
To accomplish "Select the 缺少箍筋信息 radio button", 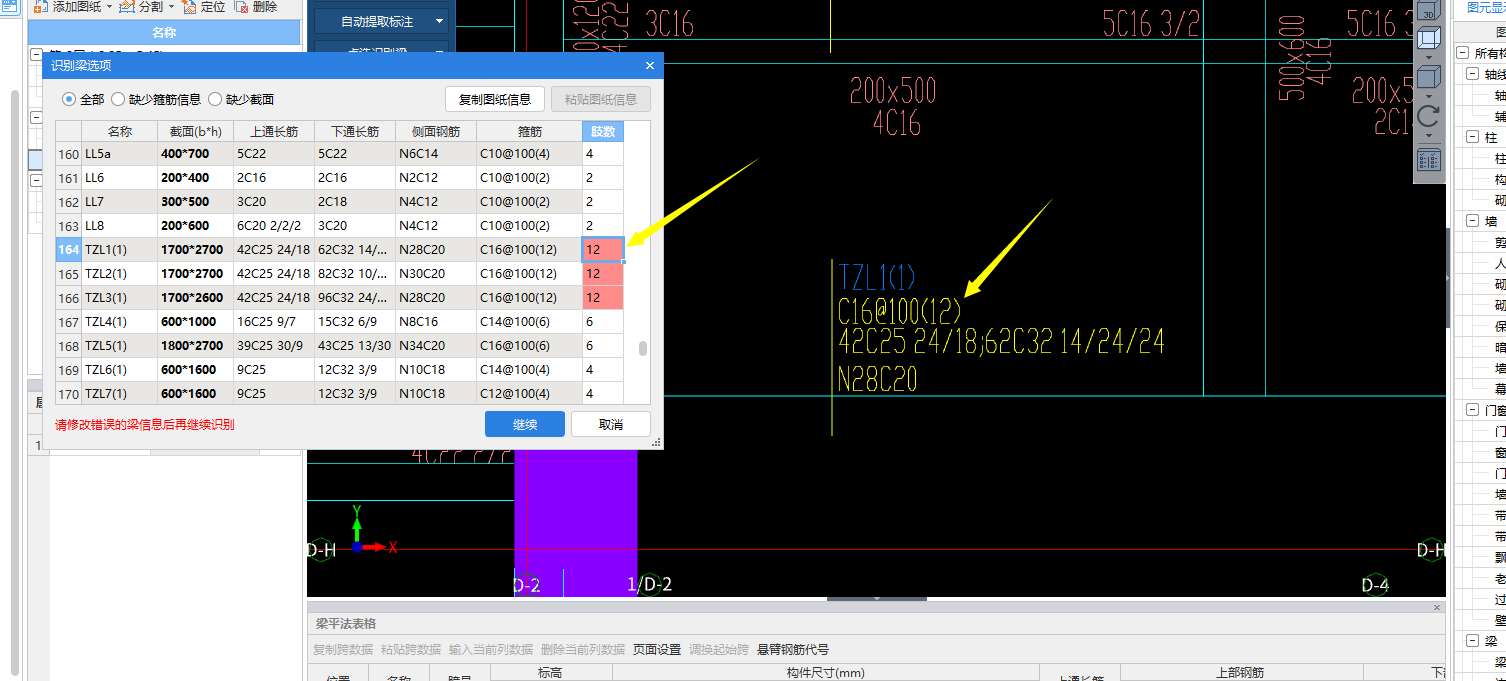I will (x=118, y=99).
